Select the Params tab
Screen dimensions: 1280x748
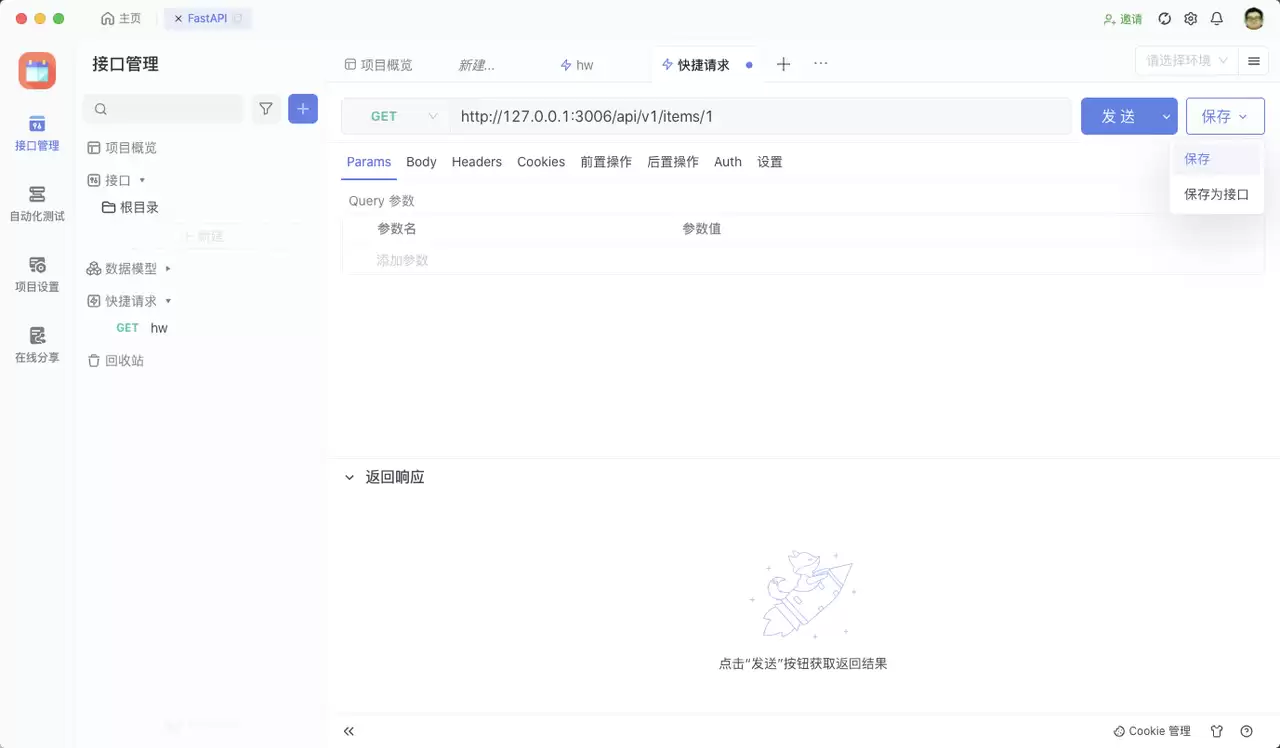click(369, 162)
